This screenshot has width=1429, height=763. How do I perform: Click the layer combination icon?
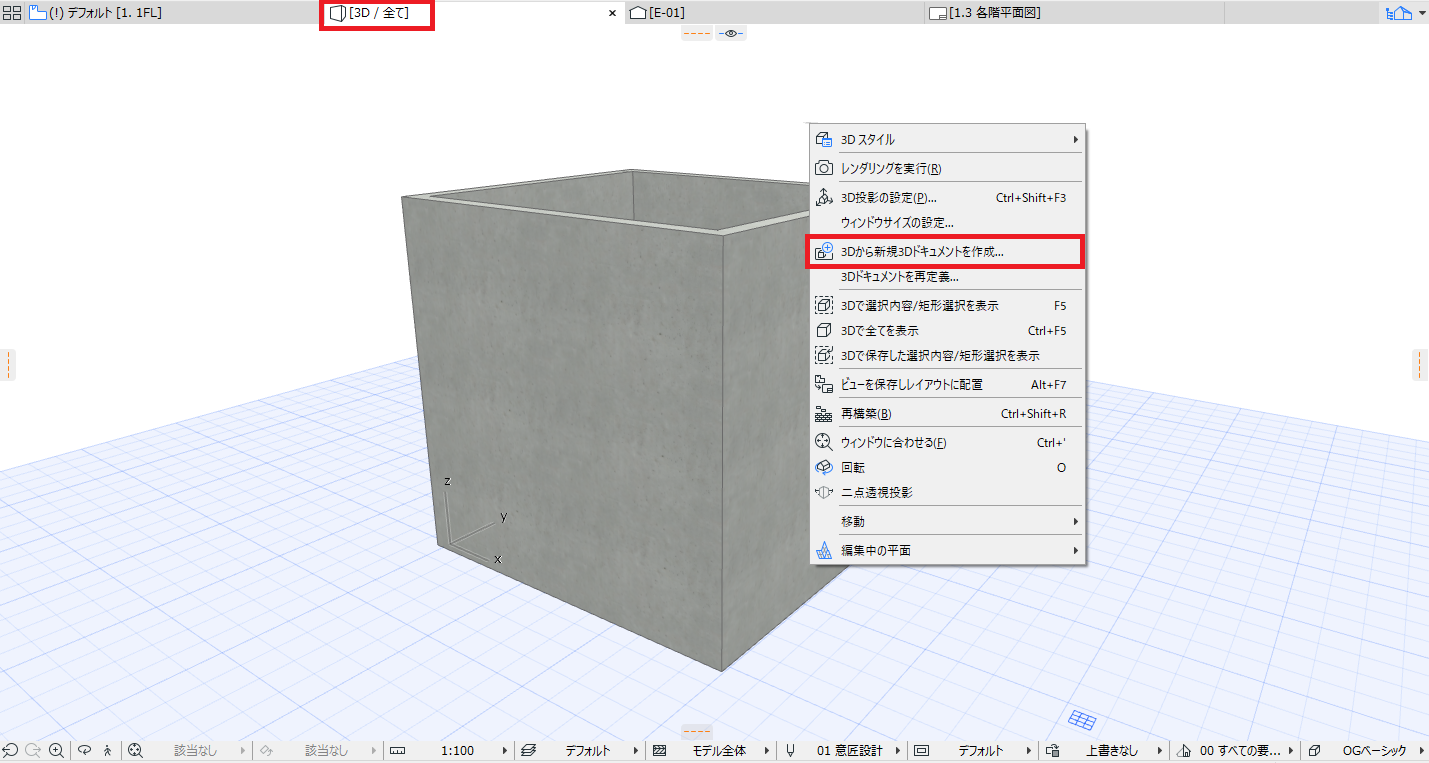click(529, 750)
